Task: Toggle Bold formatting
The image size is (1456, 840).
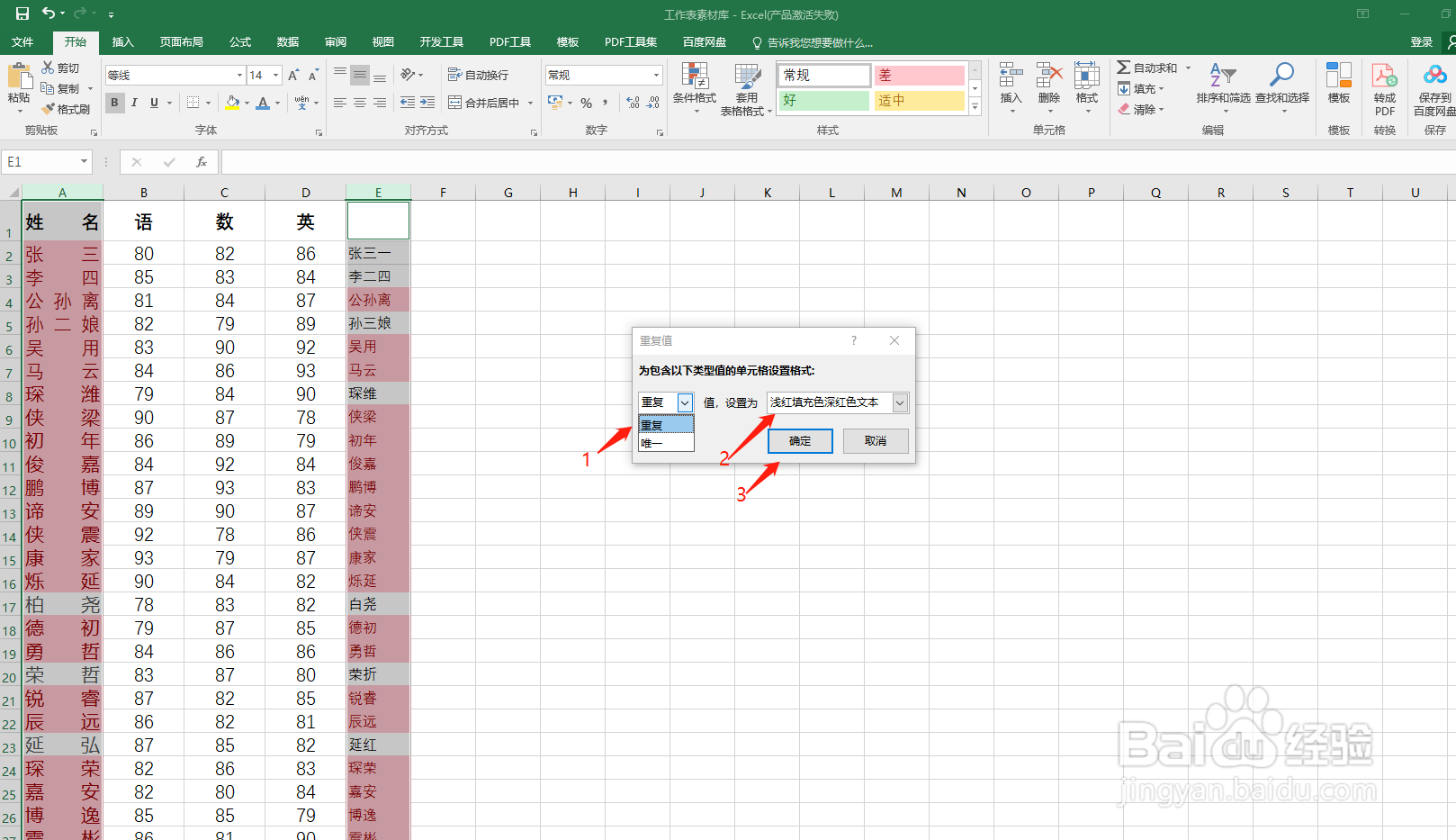Action: click(114, 103)
